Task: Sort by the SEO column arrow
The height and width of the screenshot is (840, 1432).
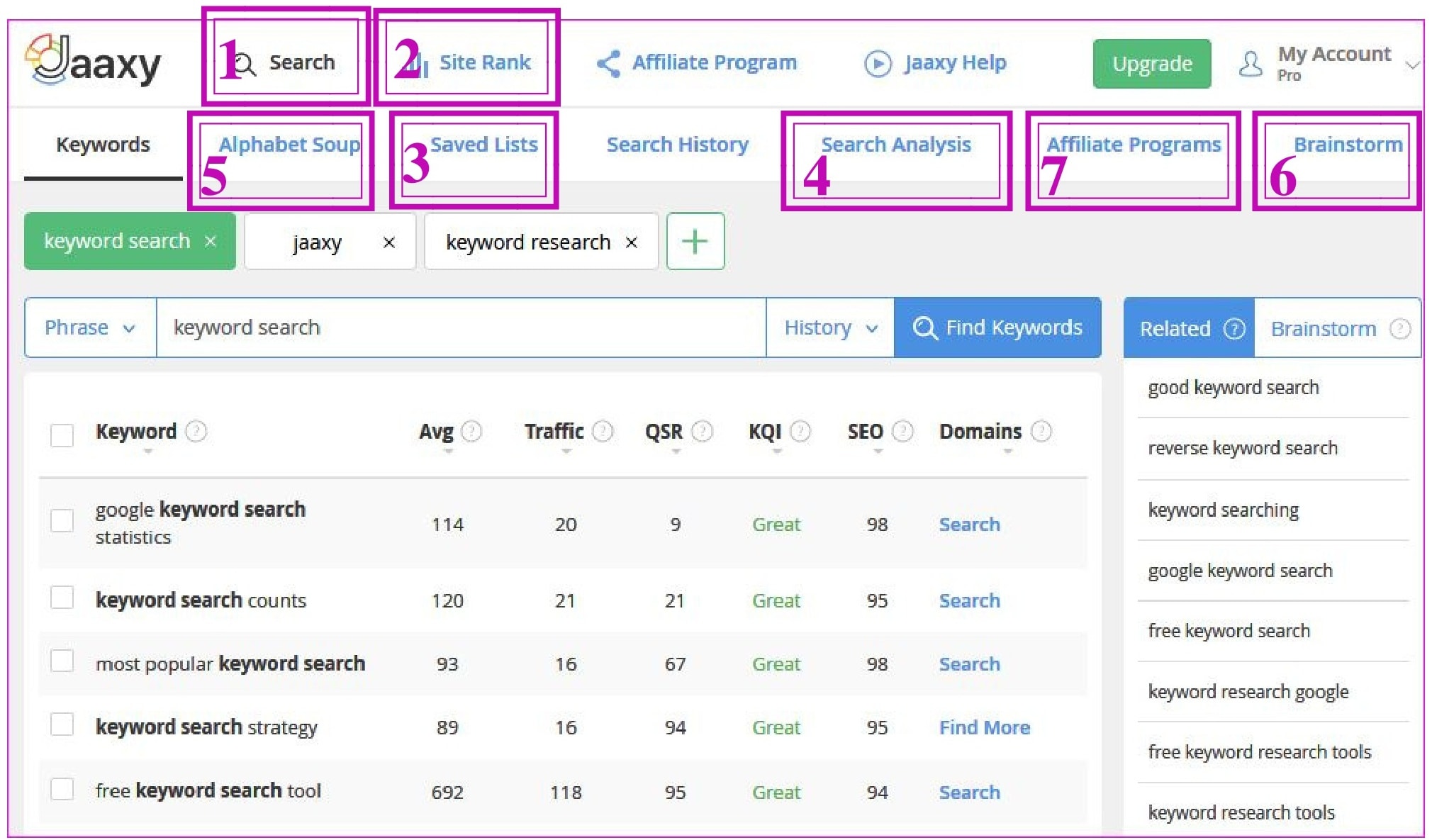Action: pyautogui.click(x=878, y=452)
